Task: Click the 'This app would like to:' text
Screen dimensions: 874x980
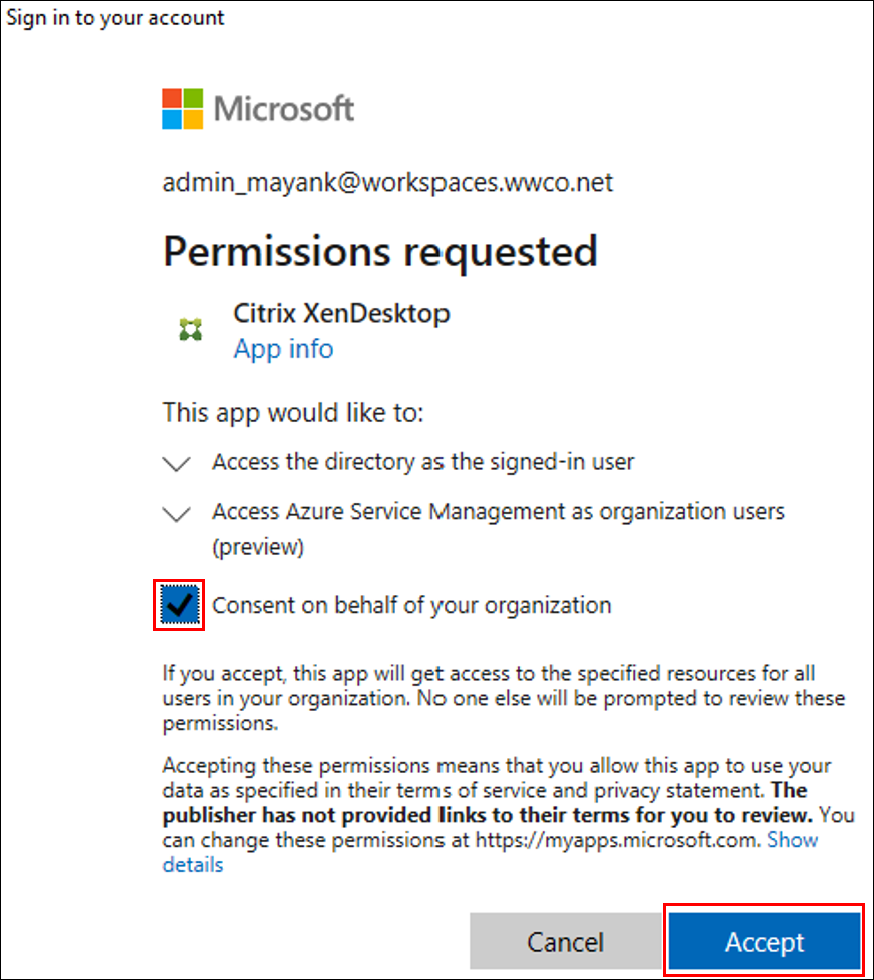Action: tap(293, 410)
